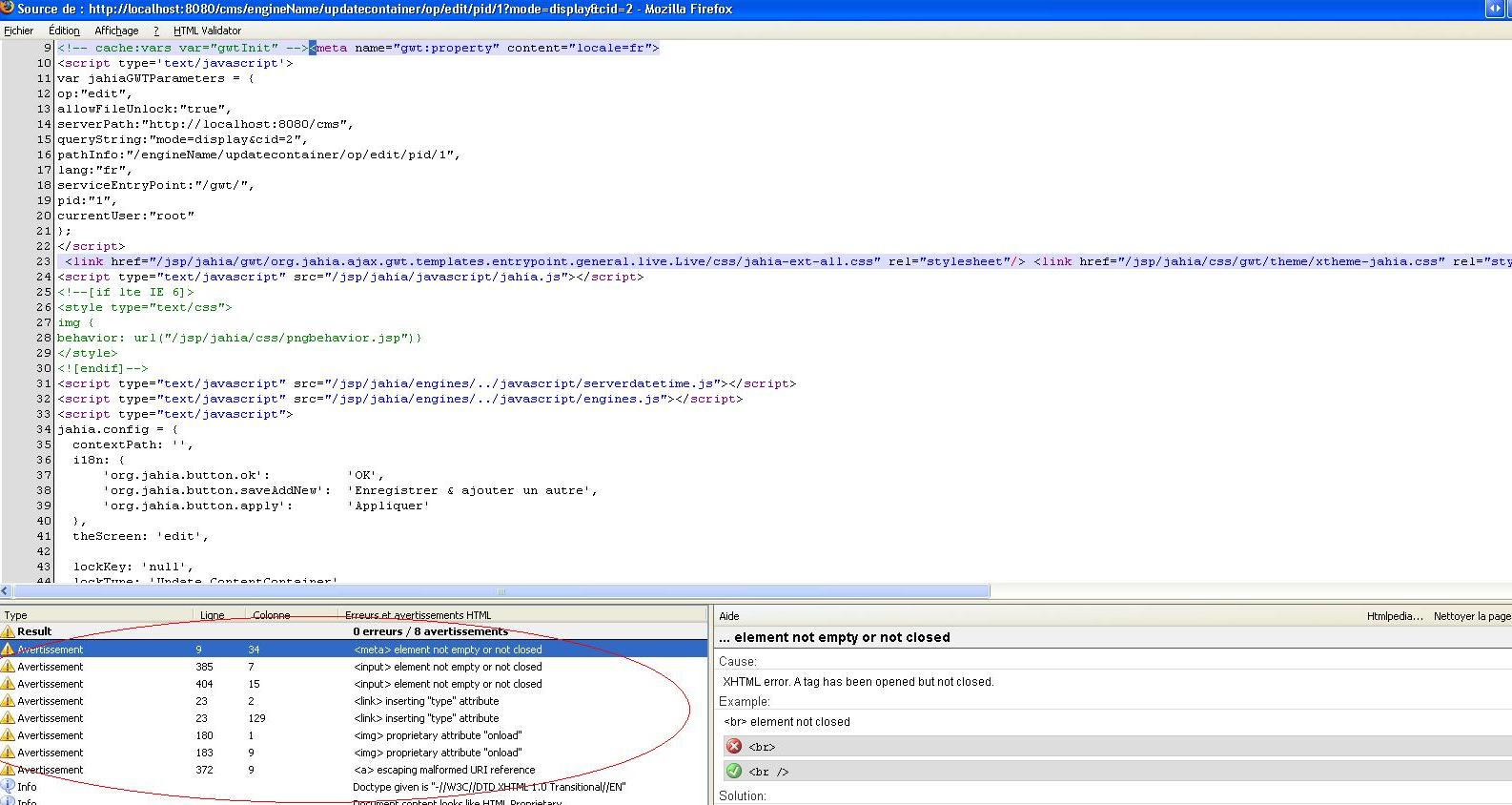Viewport: 1512px width, 805px height.
Task: Click the Htmlpedia... link in the help panel
Action: pos(1395,616)
